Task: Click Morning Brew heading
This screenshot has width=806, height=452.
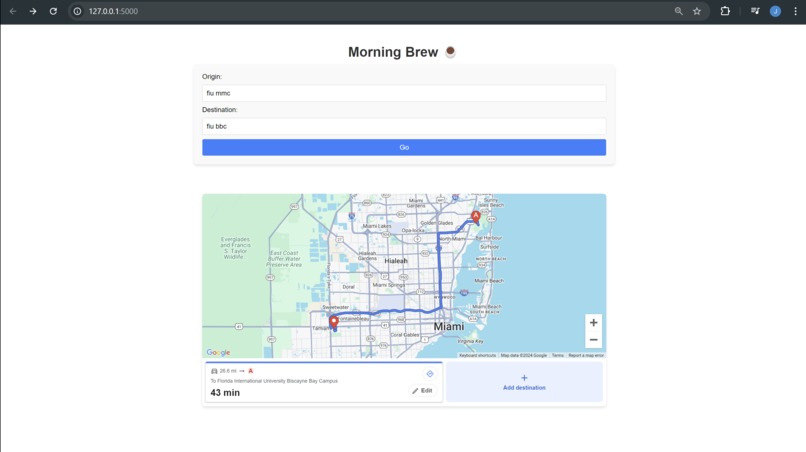Action: tap(393, 52)
